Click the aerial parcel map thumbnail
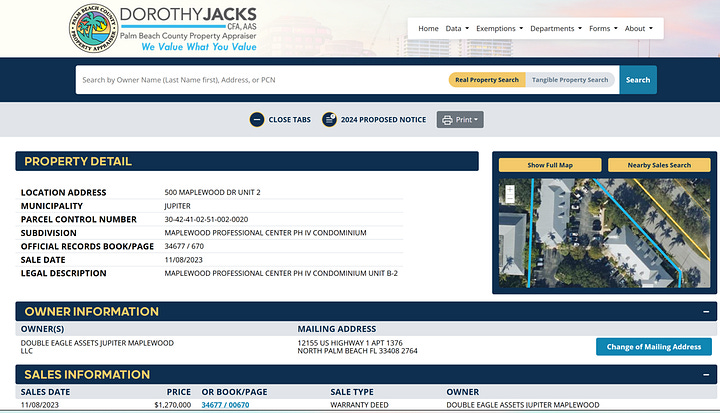 tap(604, 233)
